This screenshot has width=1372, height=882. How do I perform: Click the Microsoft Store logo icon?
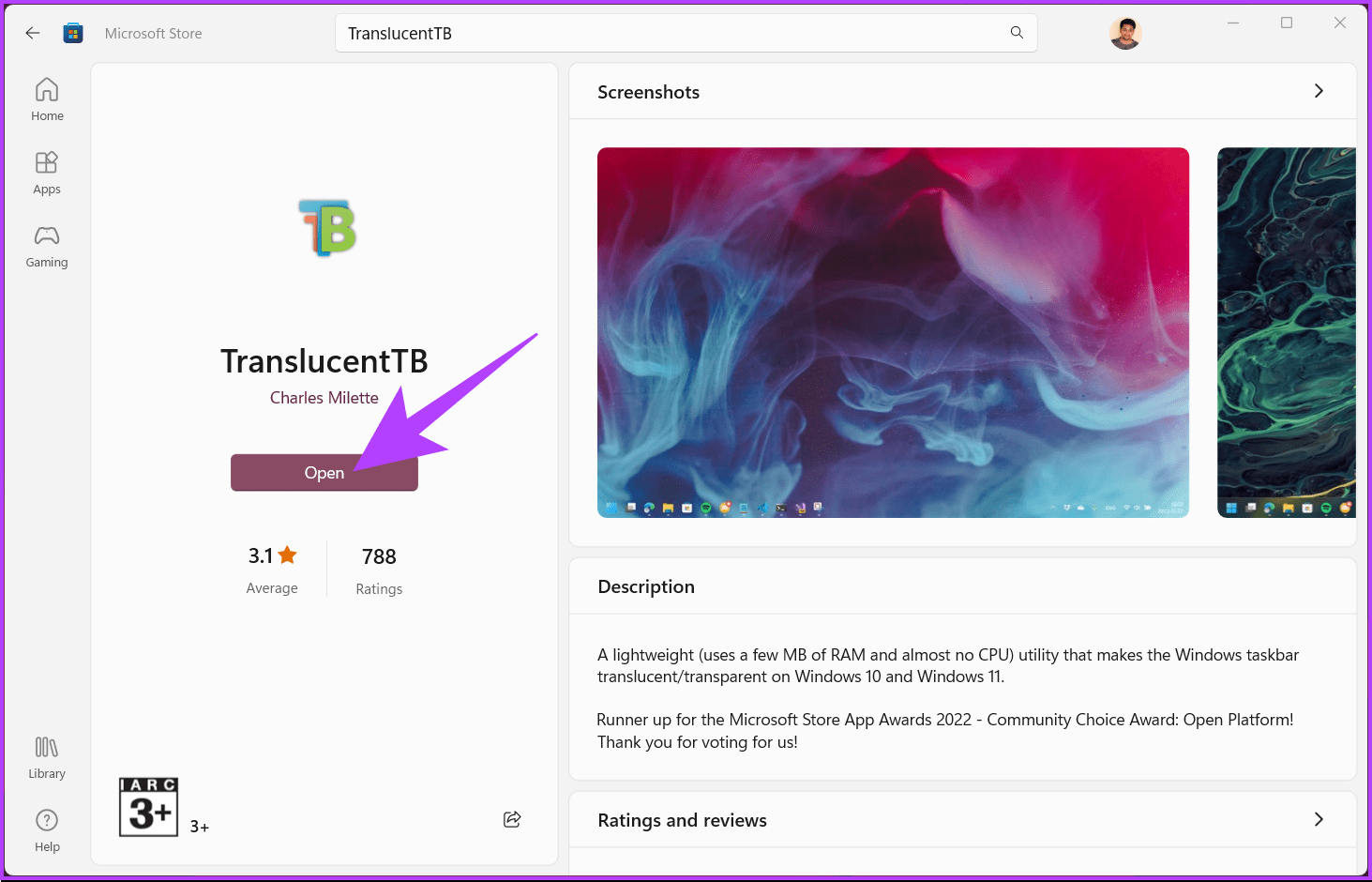point(73,33)
